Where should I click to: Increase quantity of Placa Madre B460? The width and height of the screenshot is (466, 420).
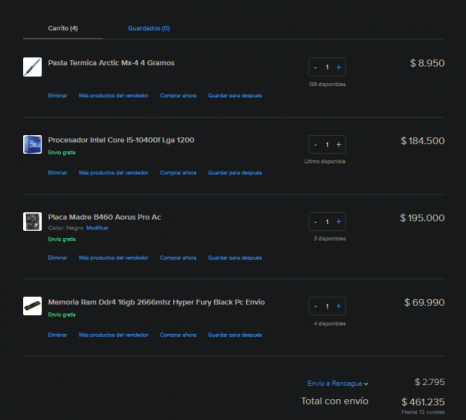point(339,222)
